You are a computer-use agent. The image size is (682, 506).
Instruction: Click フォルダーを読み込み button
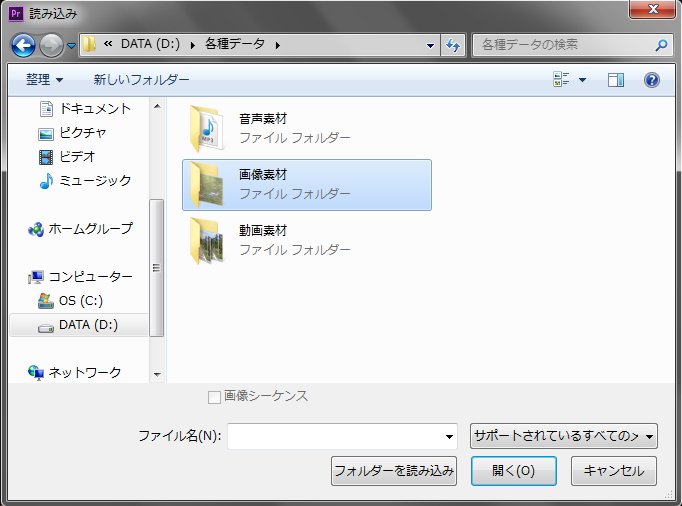394,471
